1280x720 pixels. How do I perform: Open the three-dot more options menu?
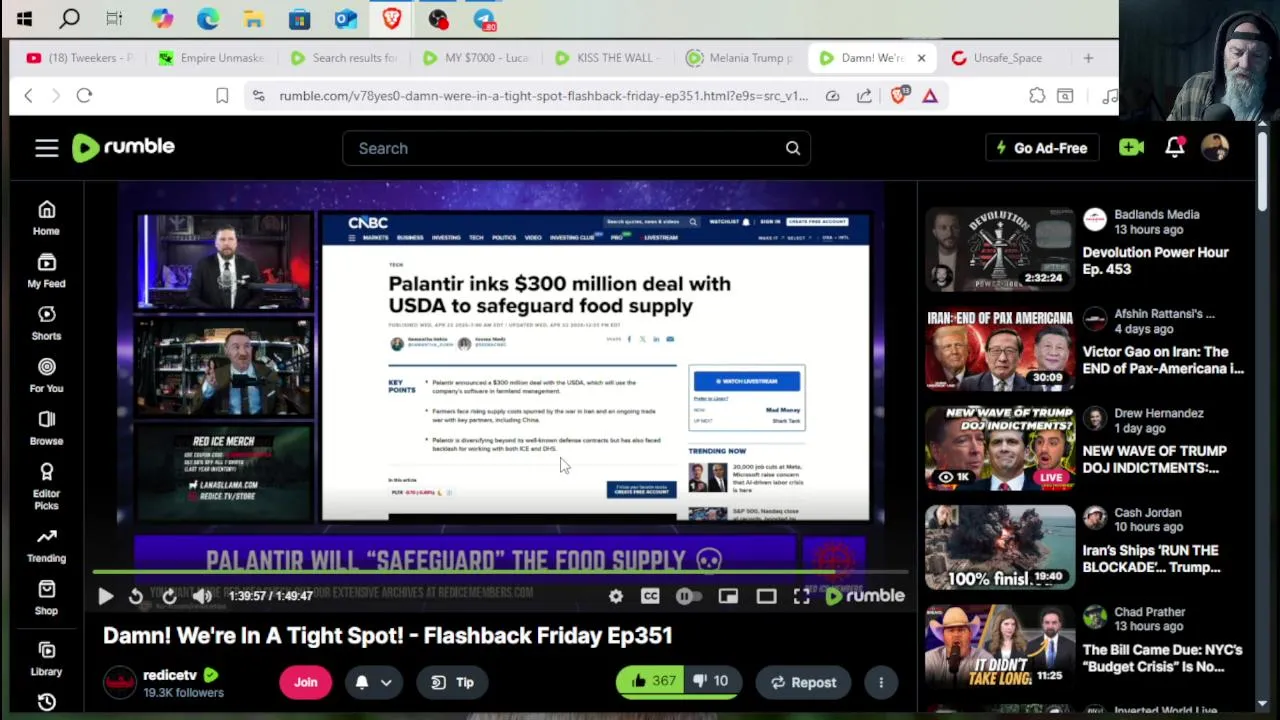pyautogui.click(x=881, y=682)
